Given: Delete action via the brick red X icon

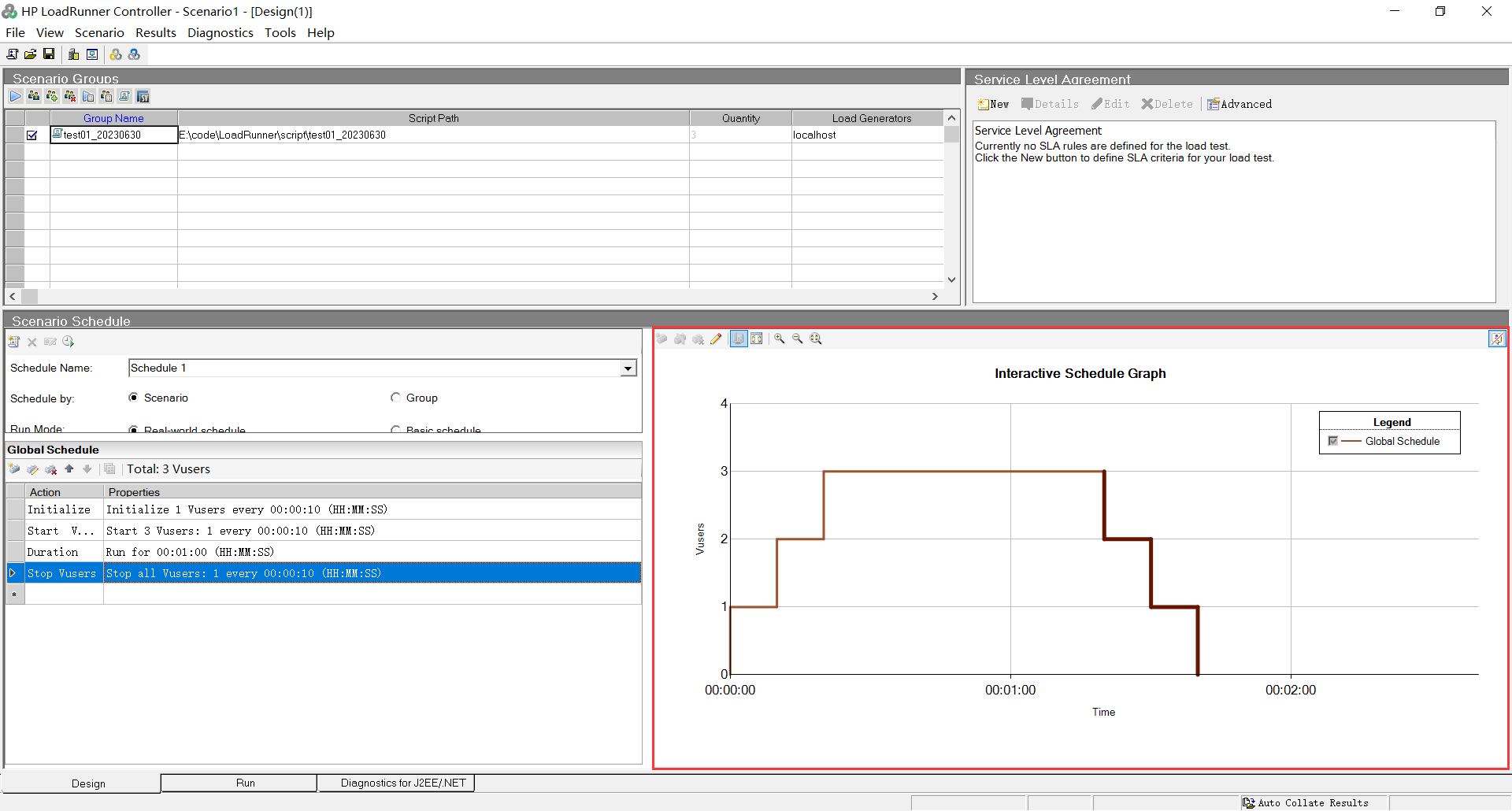Looking at the screenshot, I should point(51,469).
